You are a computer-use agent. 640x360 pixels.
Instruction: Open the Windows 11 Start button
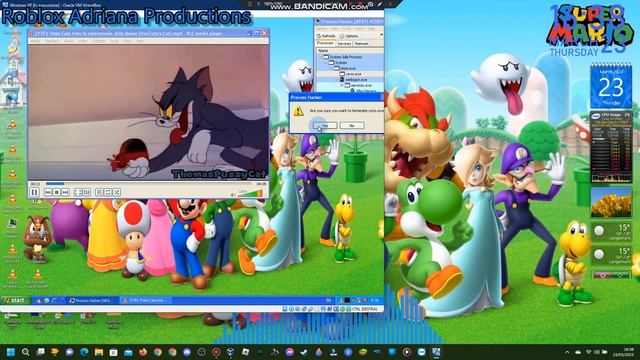(x=11, y=352)
